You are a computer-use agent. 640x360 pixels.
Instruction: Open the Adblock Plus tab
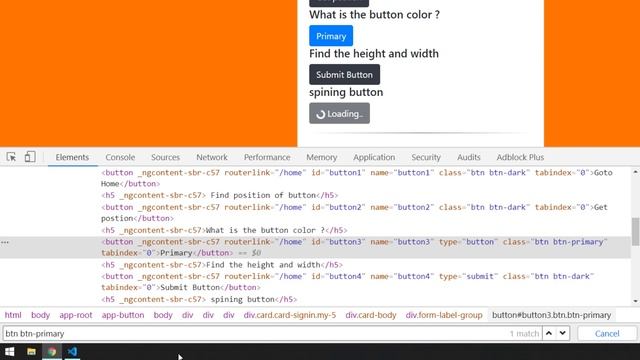(520, 157)
